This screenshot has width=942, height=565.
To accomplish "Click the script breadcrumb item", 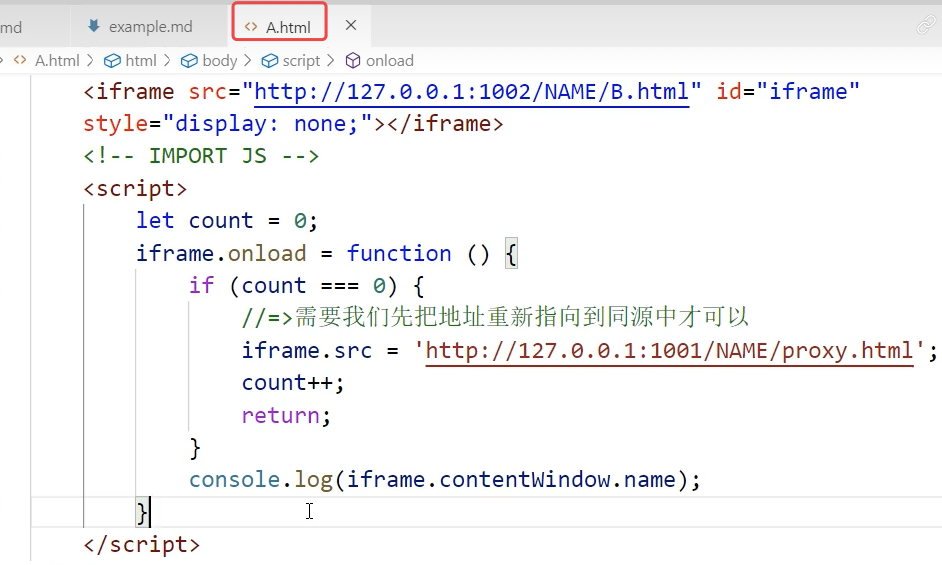I will (302, 61).
